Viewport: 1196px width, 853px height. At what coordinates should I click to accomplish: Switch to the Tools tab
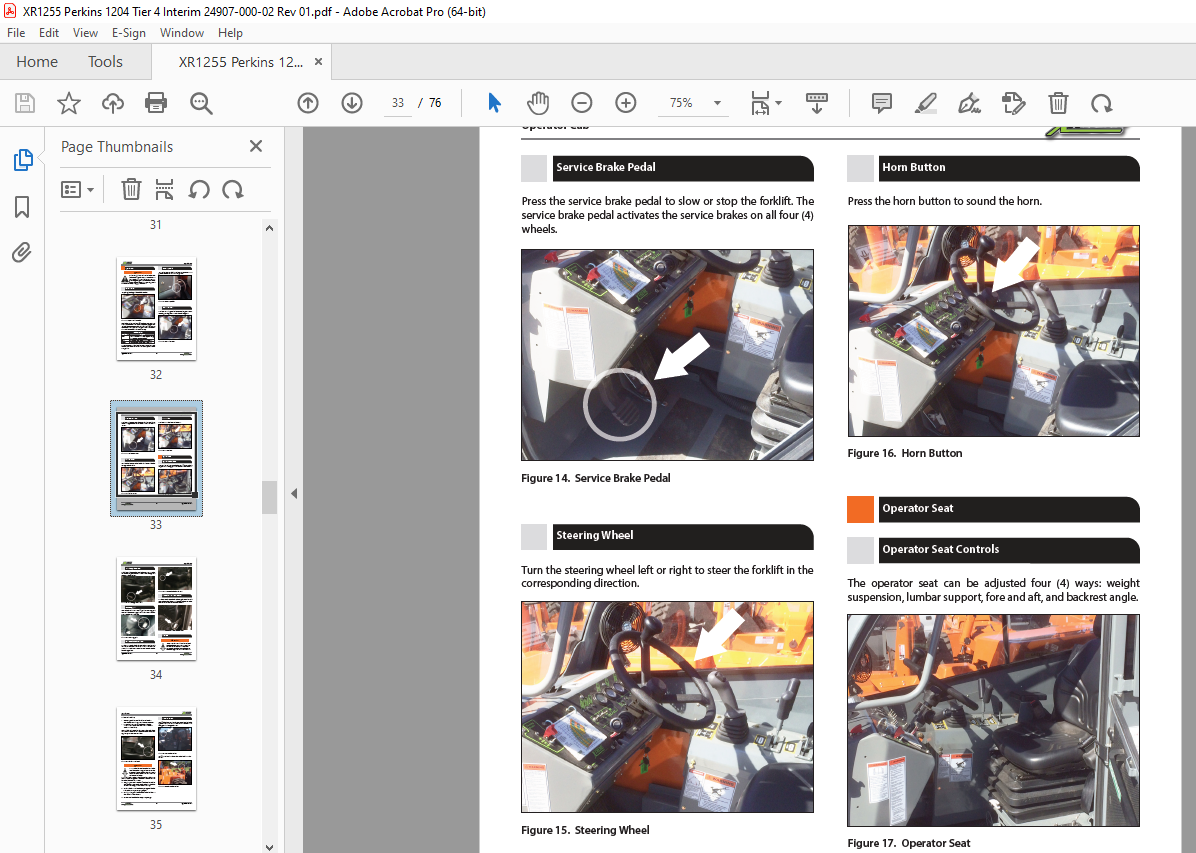[x=105, y=62]
